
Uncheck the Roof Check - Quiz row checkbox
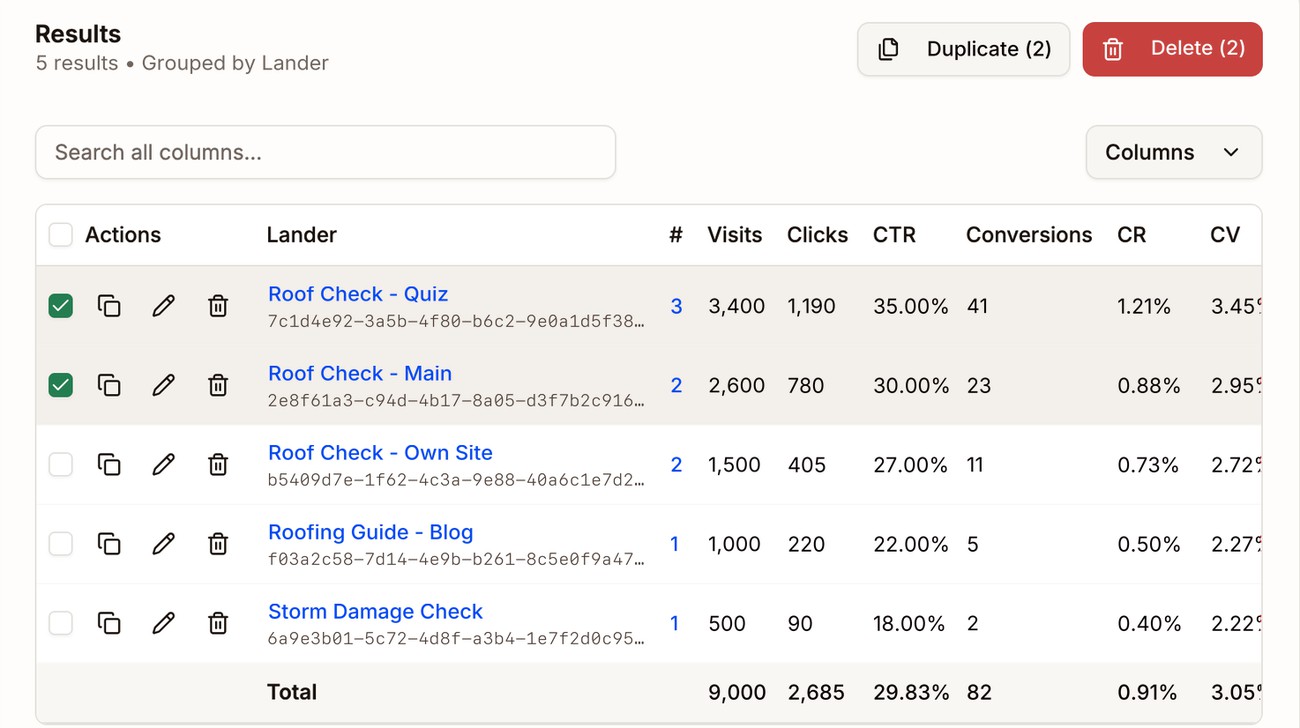(61, 306)
